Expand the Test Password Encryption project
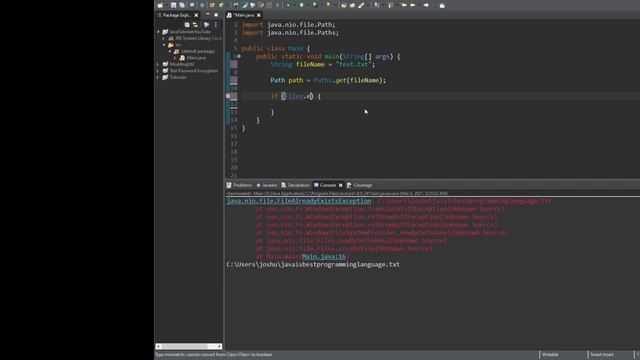Image resolution: width=640 pixels, height=360 pixels. (x=158, y=71)
